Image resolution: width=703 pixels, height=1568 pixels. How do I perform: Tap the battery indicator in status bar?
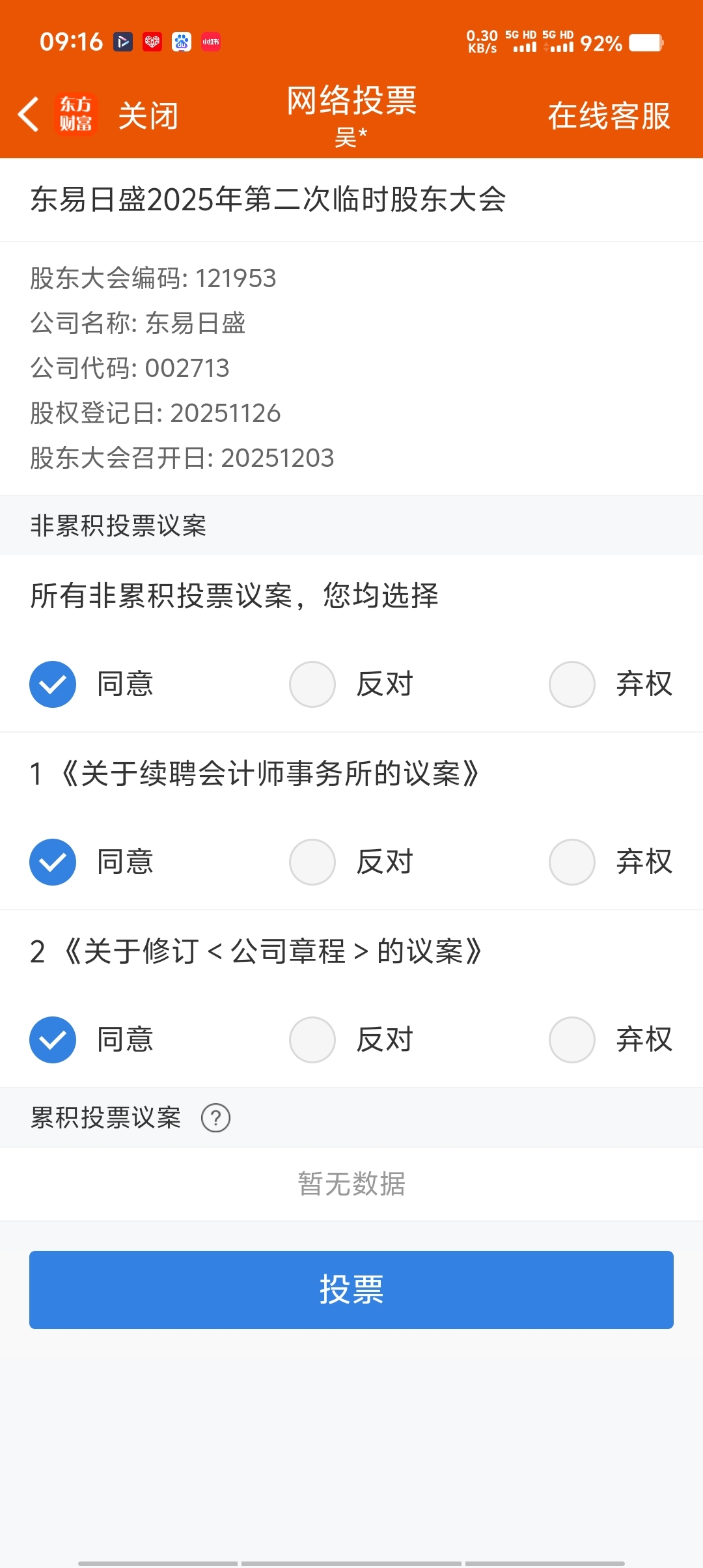pos(646,43)
